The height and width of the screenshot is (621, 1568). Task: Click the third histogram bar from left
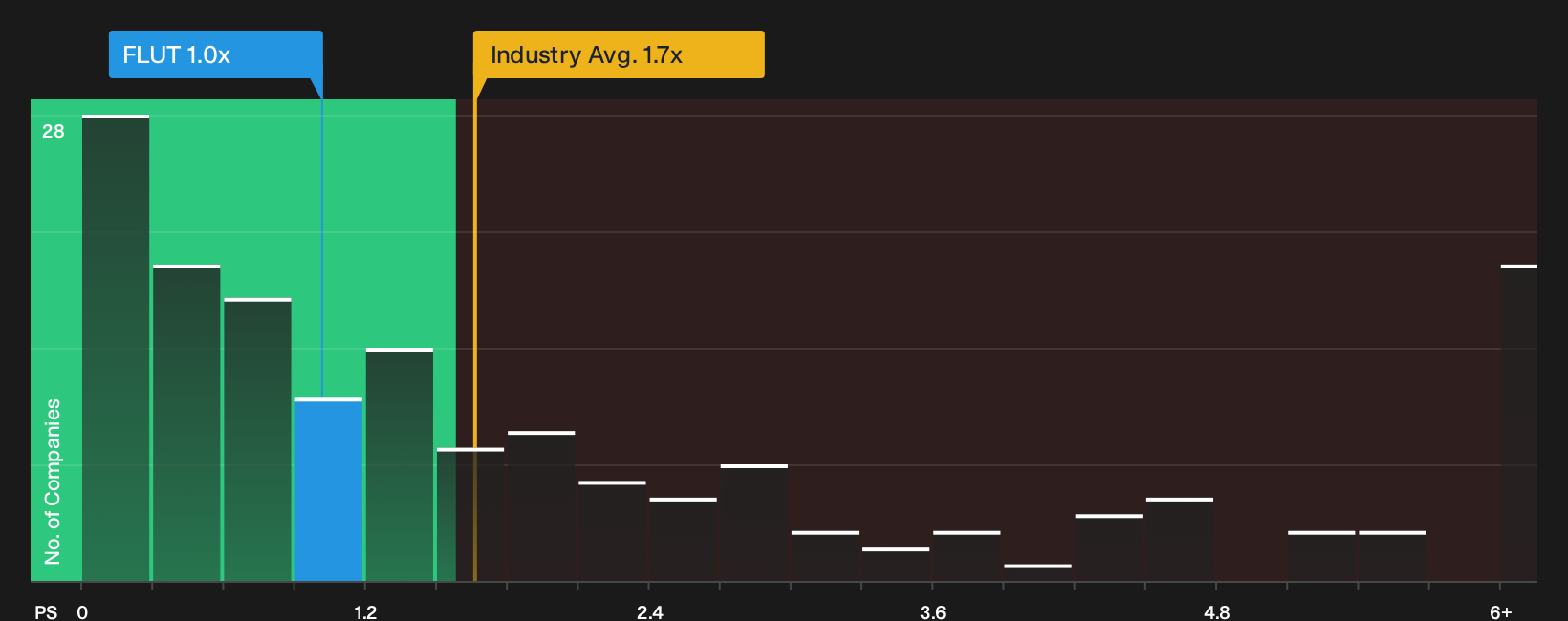257,439
